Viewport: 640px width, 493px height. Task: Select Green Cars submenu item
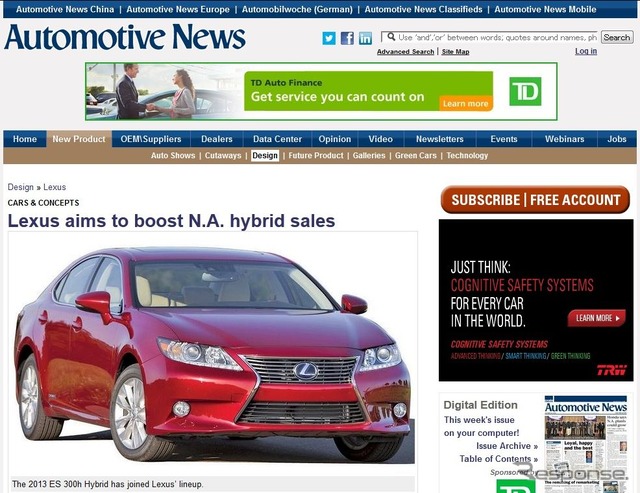(x=416, y=155)
